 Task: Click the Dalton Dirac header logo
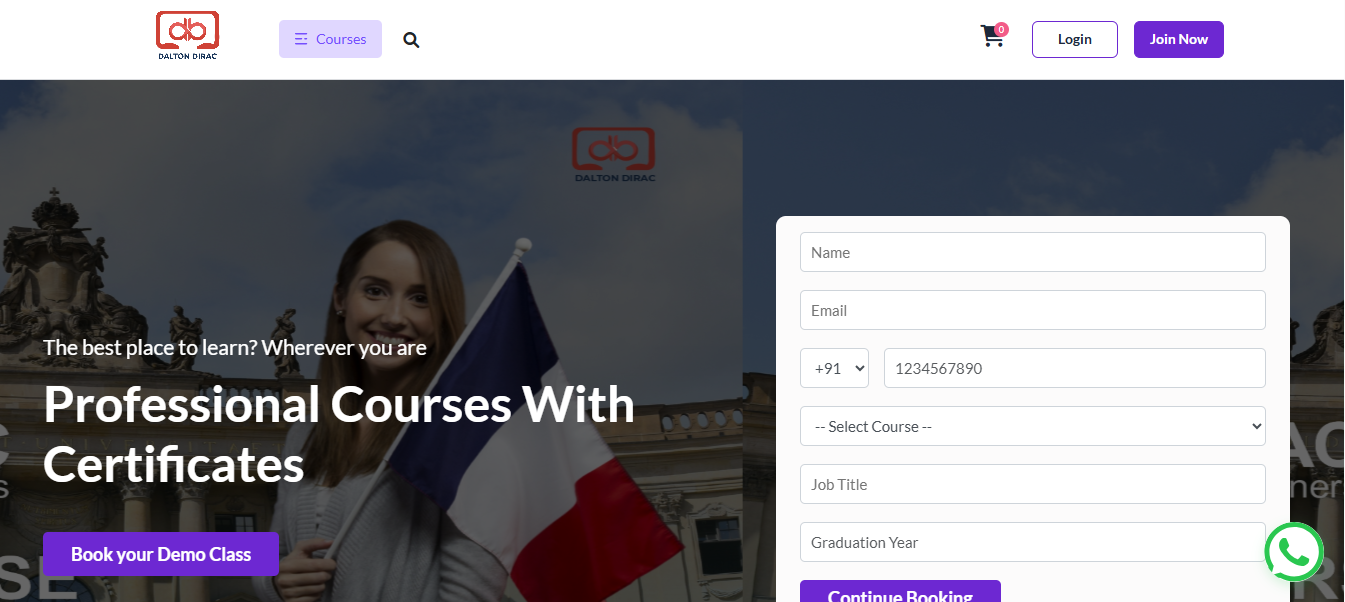188,35
